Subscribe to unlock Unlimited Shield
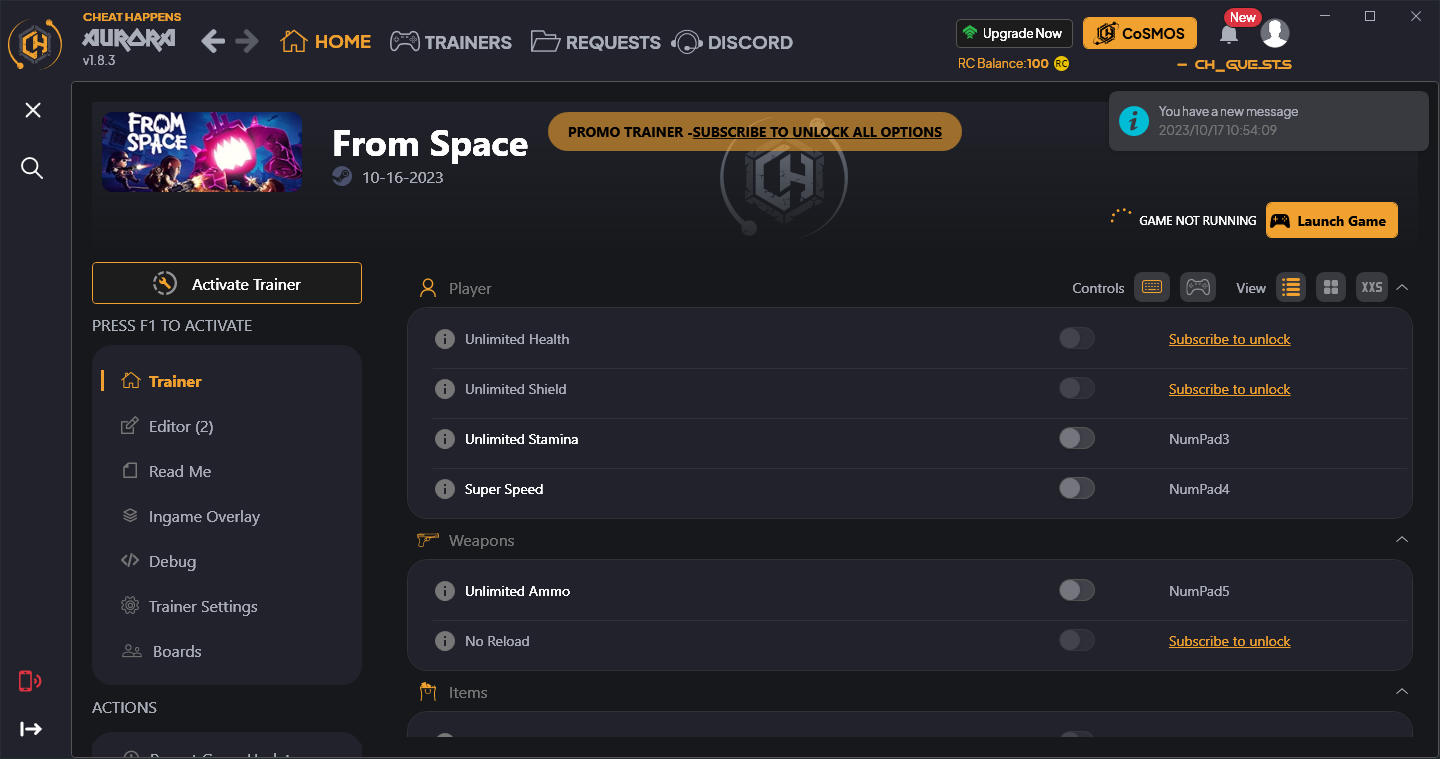The image size is (1440, 759). pyautogui.click(x=1229, y=389)
